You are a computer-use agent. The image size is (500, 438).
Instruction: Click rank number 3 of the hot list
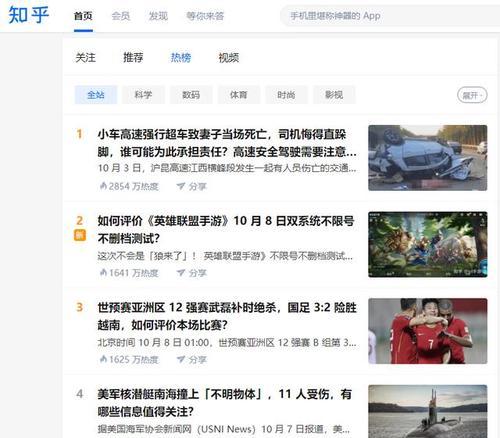click(x=79, y=307)
